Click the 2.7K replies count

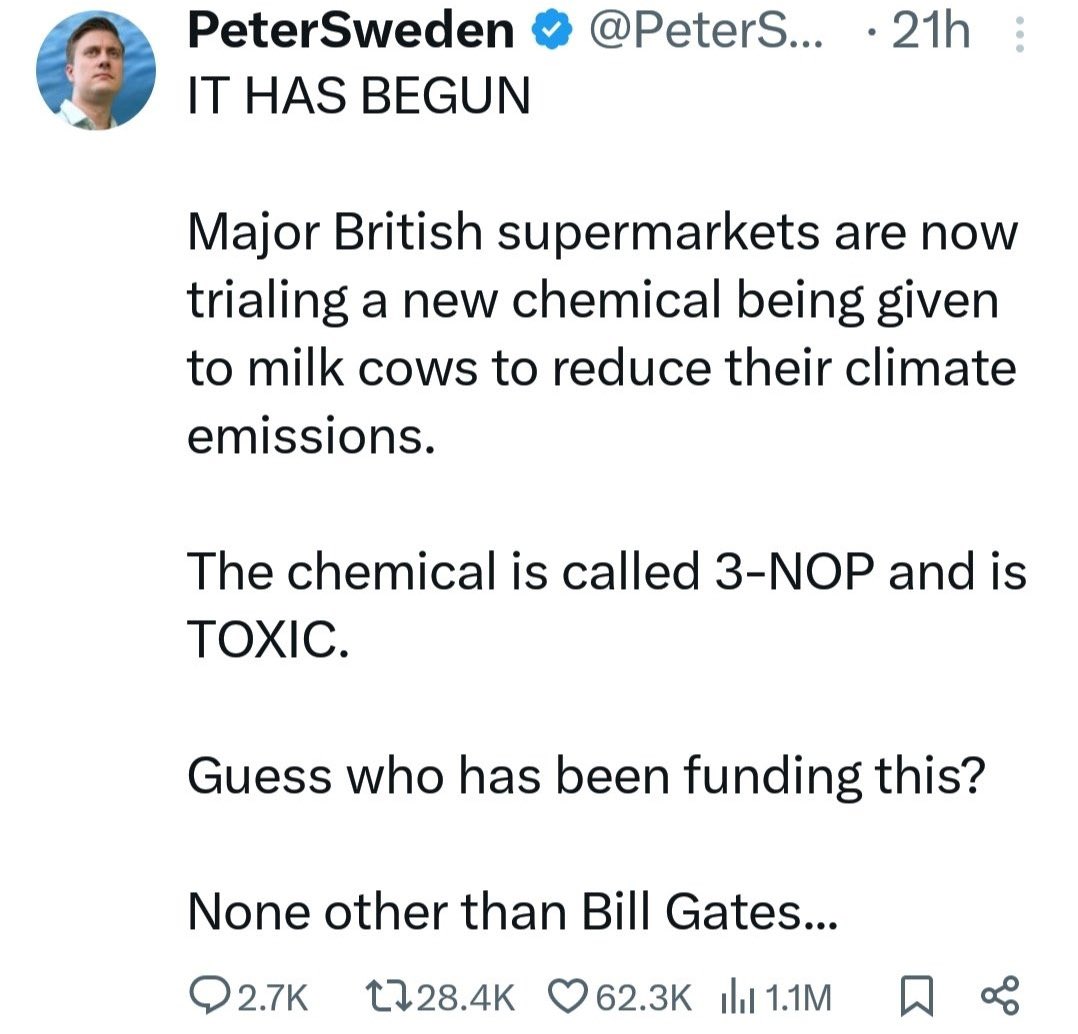[x=264, y=996]
